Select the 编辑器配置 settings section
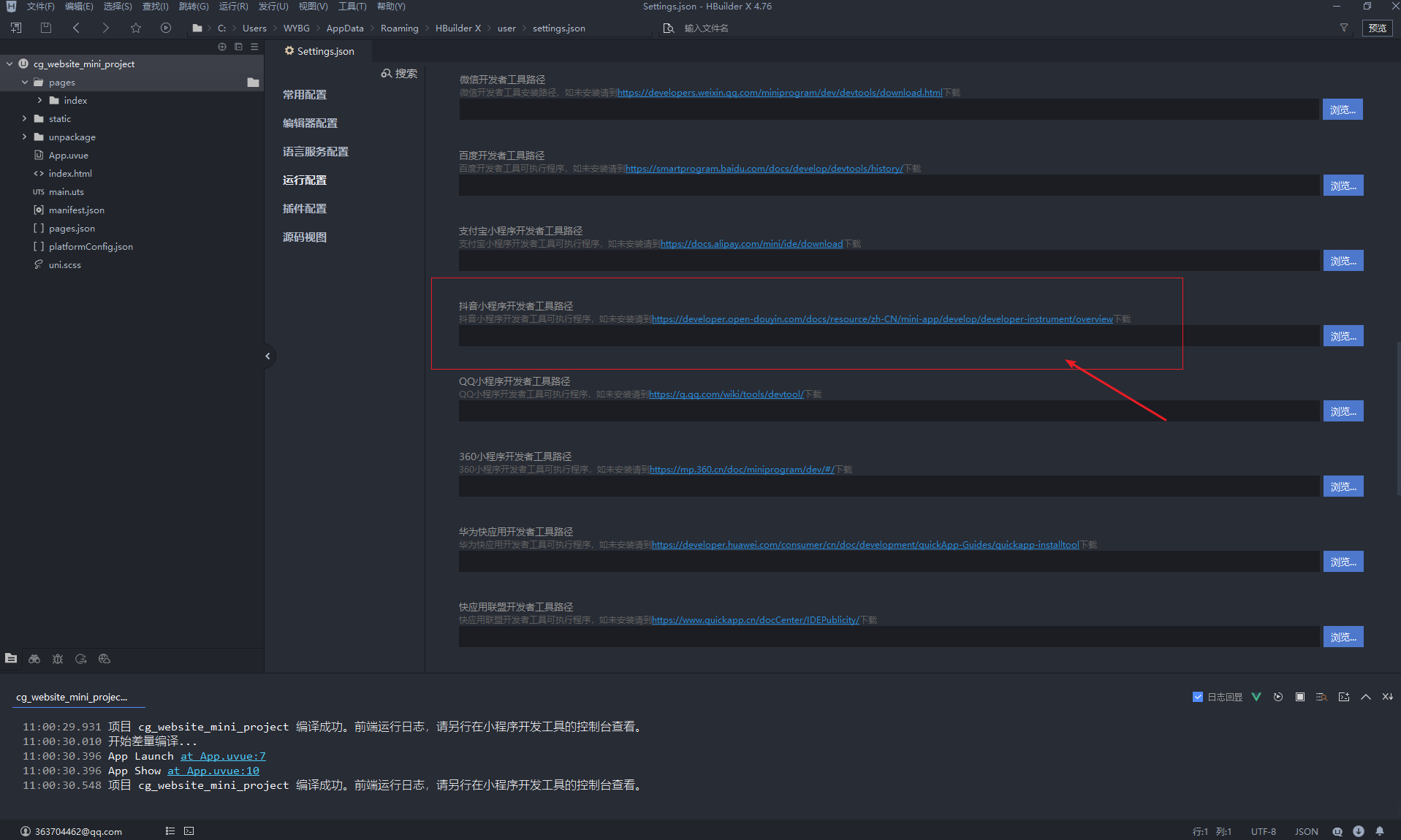 (310, 123)
